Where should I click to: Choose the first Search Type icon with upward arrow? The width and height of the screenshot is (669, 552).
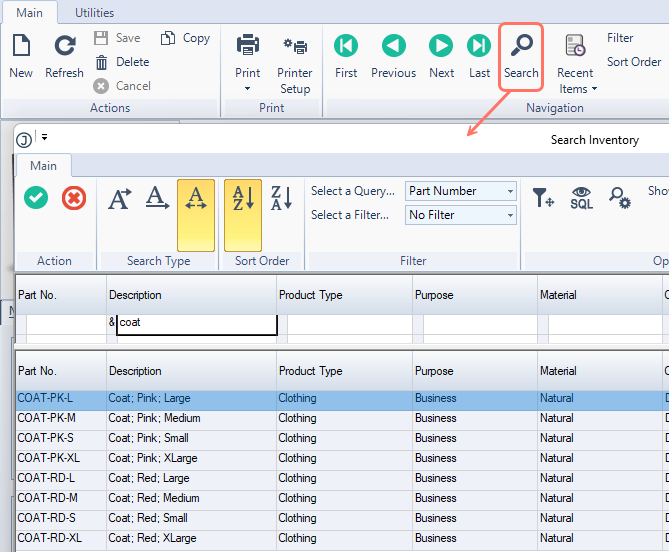click(x=120, y=199)
